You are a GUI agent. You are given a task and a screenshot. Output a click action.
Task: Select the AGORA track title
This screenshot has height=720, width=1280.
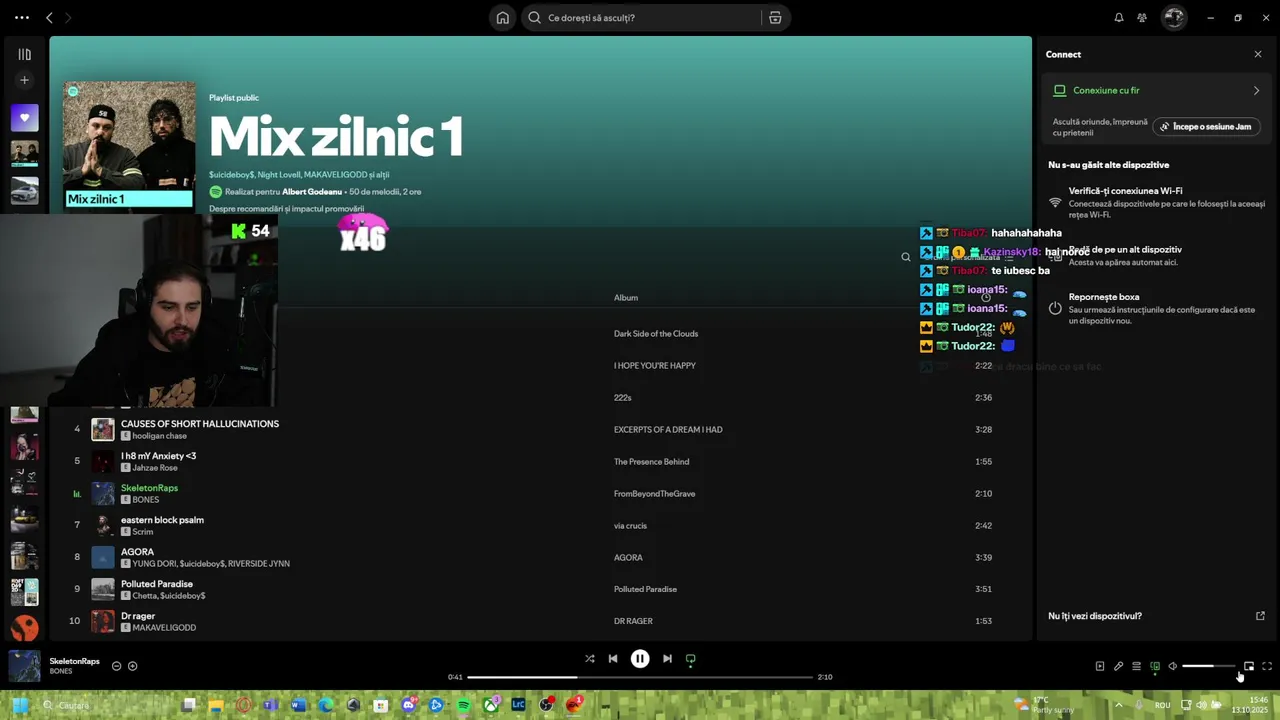click(137, 552)
